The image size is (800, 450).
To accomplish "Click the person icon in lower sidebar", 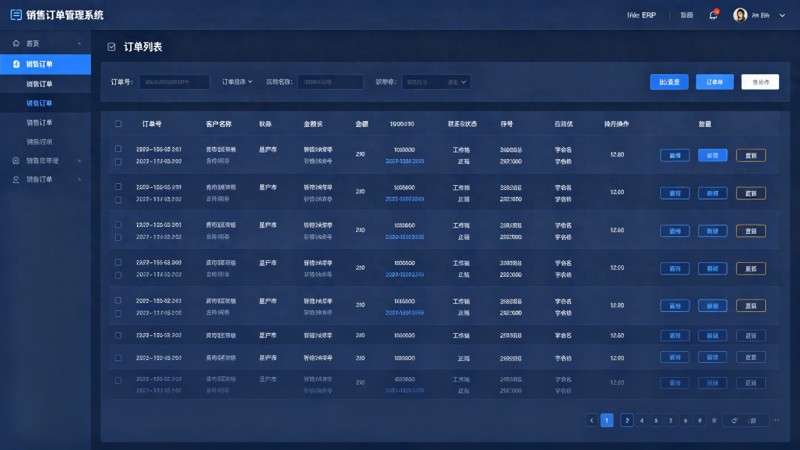I will 16,180.
